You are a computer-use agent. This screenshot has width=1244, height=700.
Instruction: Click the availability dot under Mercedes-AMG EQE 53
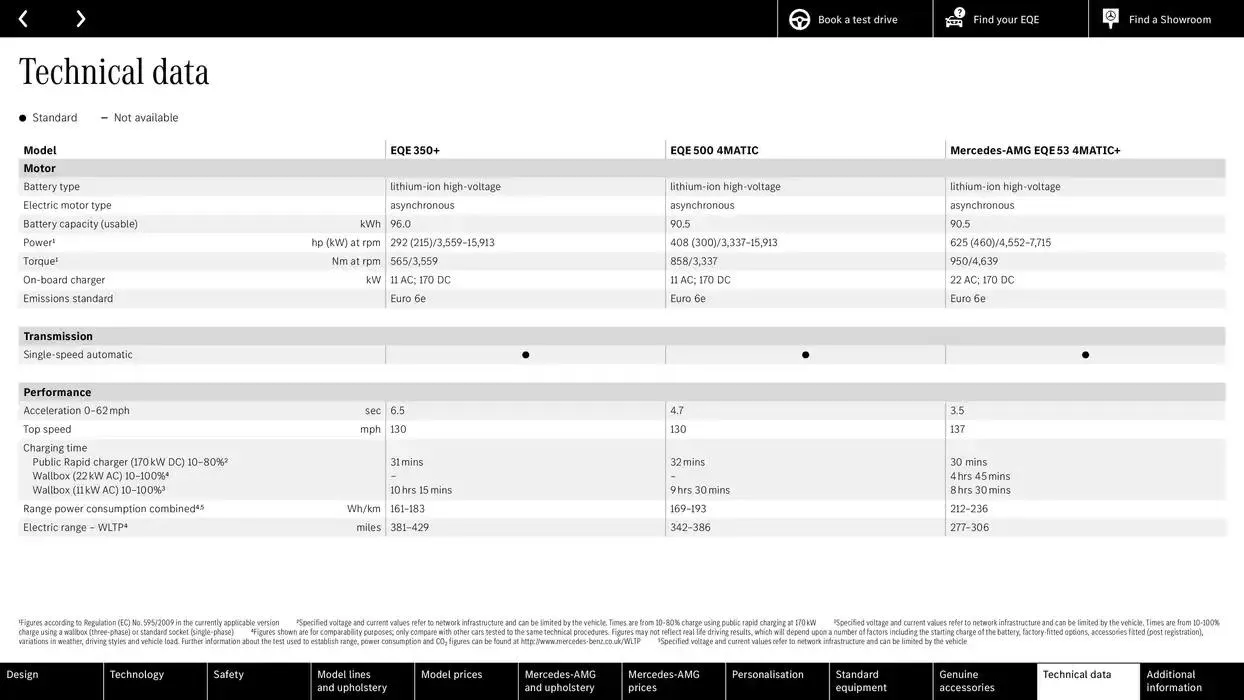1084,353
